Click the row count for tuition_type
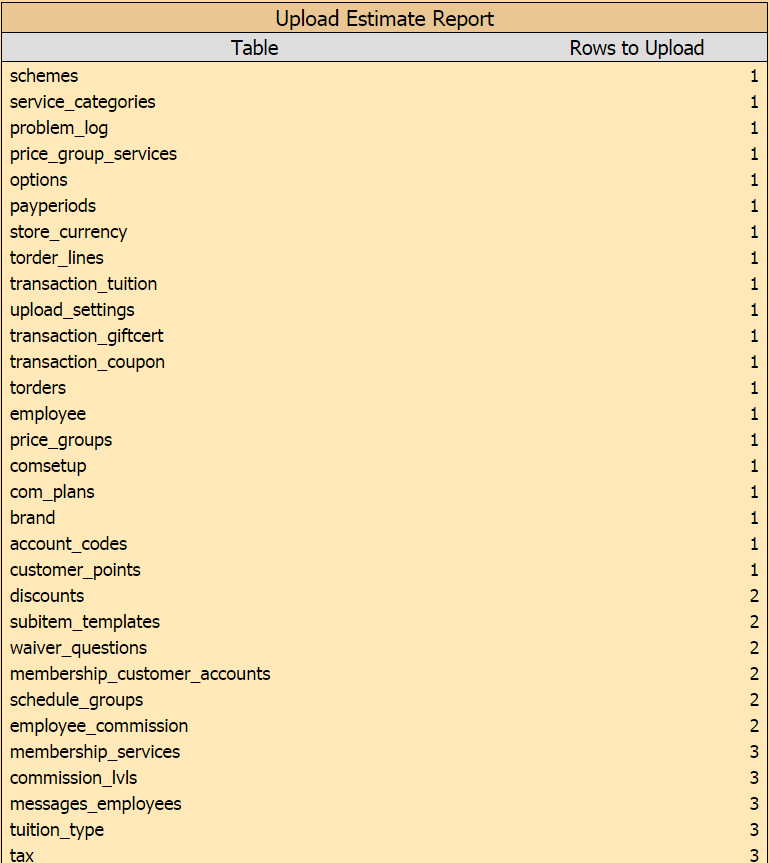The image size is (770, 863). pyautogui.click(x=754, y=830)
